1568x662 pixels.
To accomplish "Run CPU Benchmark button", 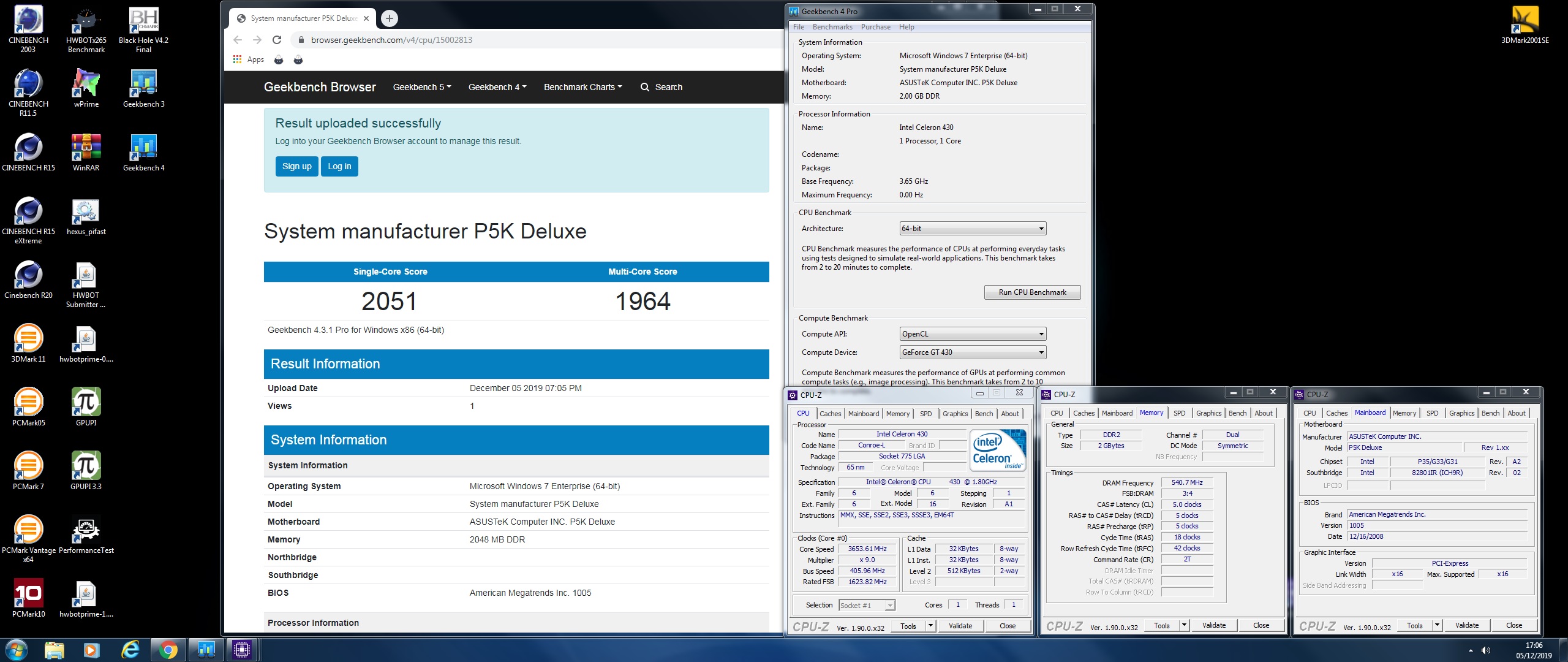I will [1032, 292].
